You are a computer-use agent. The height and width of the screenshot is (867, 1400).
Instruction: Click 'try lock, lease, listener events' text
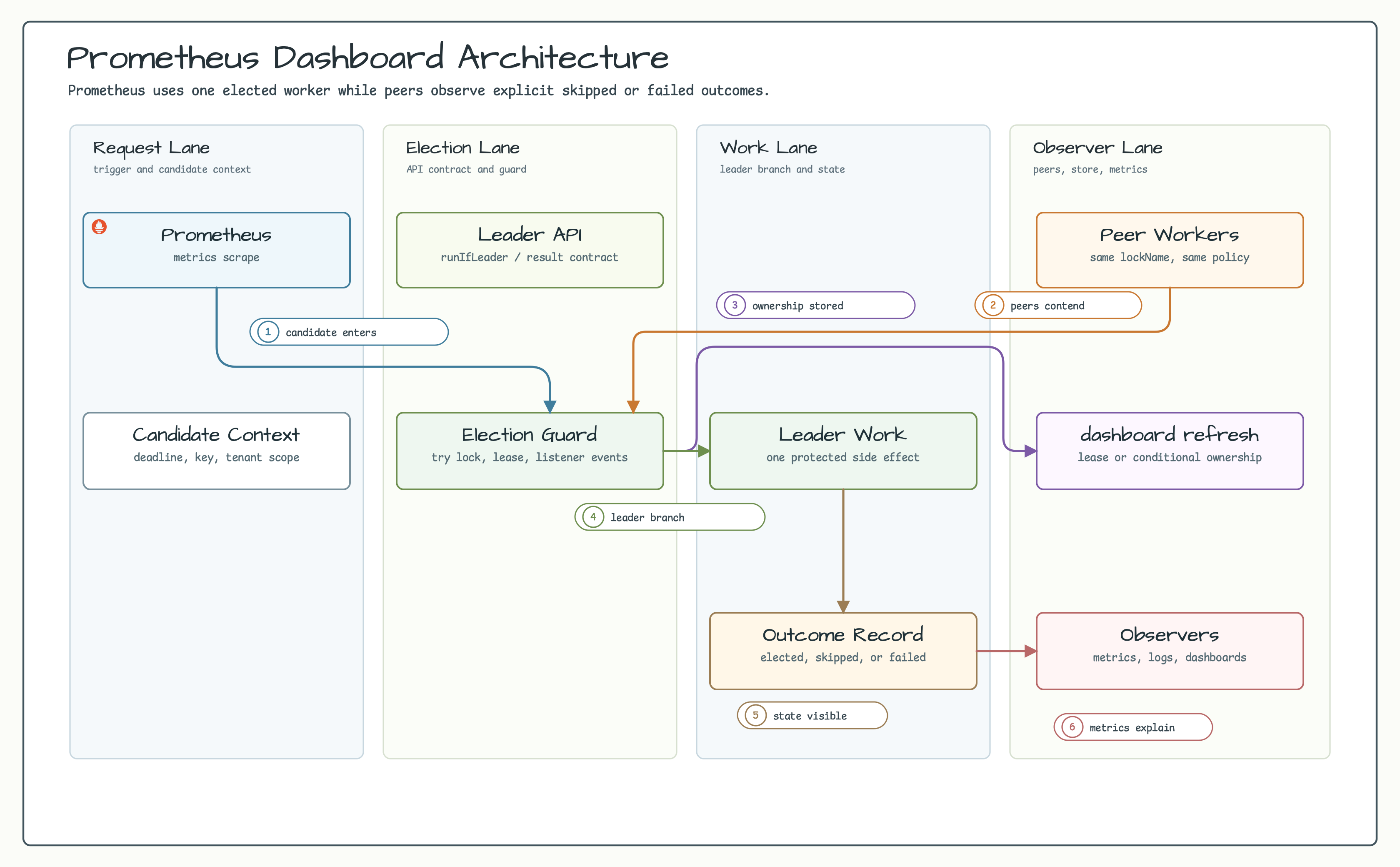tap(530, 458)
